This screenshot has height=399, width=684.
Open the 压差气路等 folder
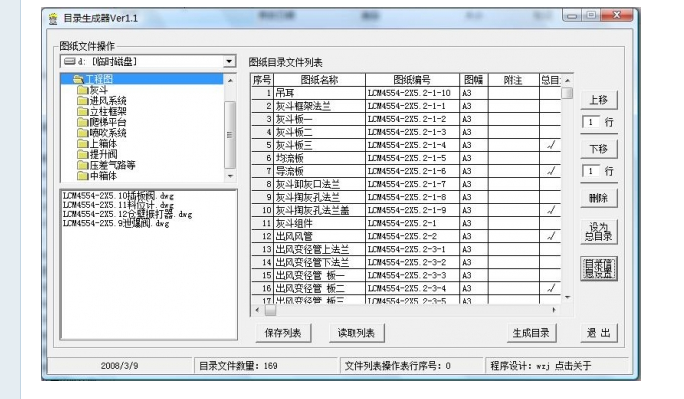point(113,165)
